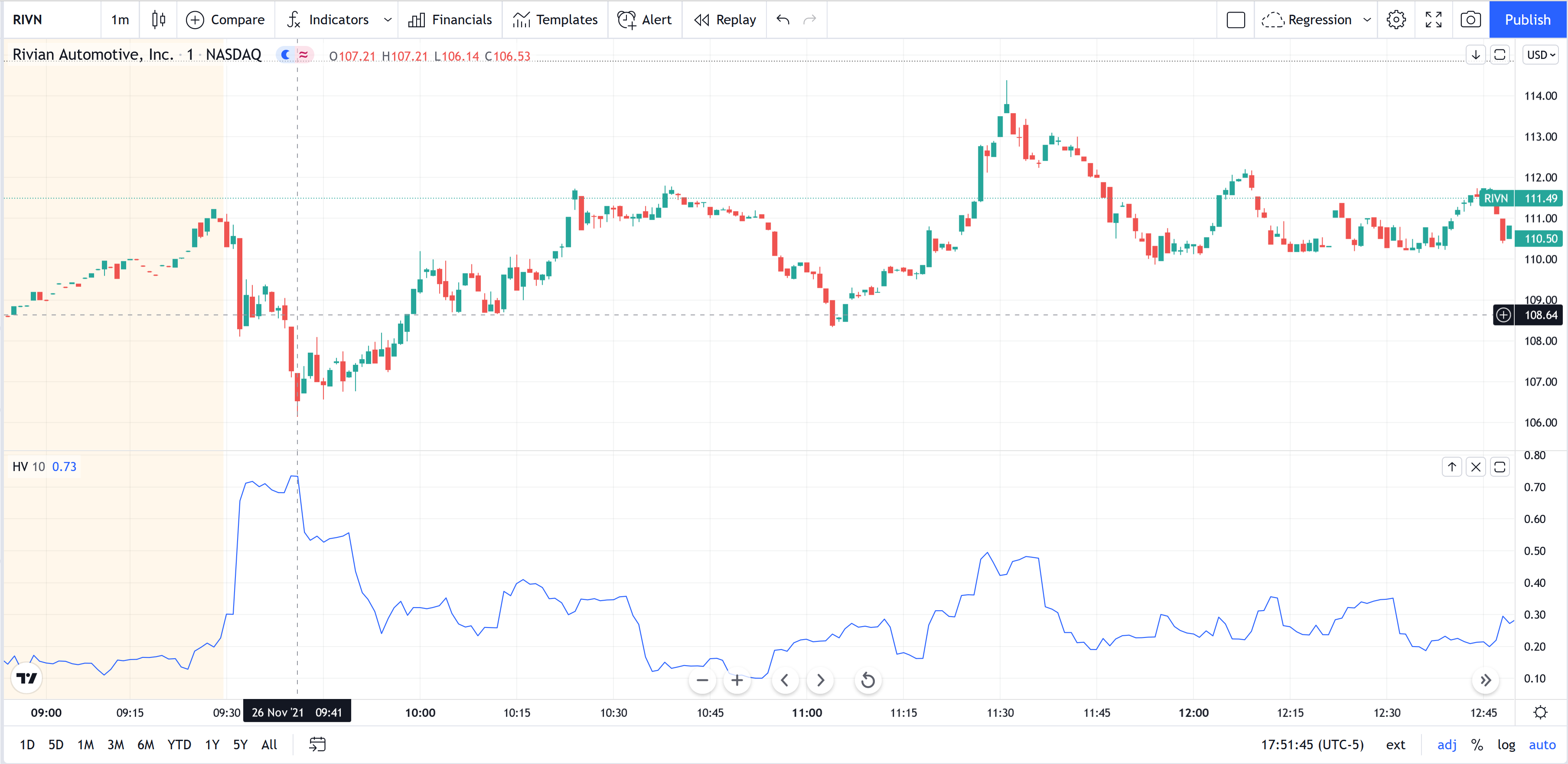The width and height of the screenshot is (1568, 764).
Task: Select the 1D date range
Action: [x=27, y=744]
